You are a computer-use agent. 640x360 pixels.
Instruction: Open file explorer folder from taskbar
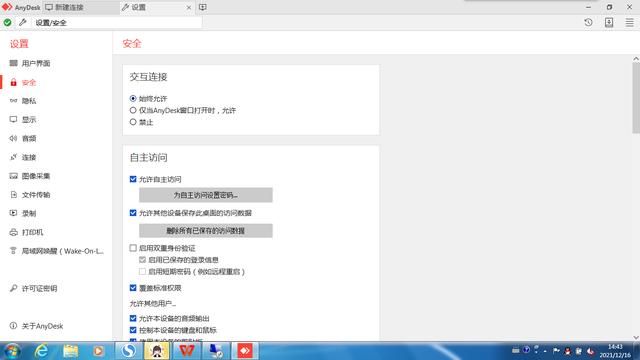pos(71,351)
